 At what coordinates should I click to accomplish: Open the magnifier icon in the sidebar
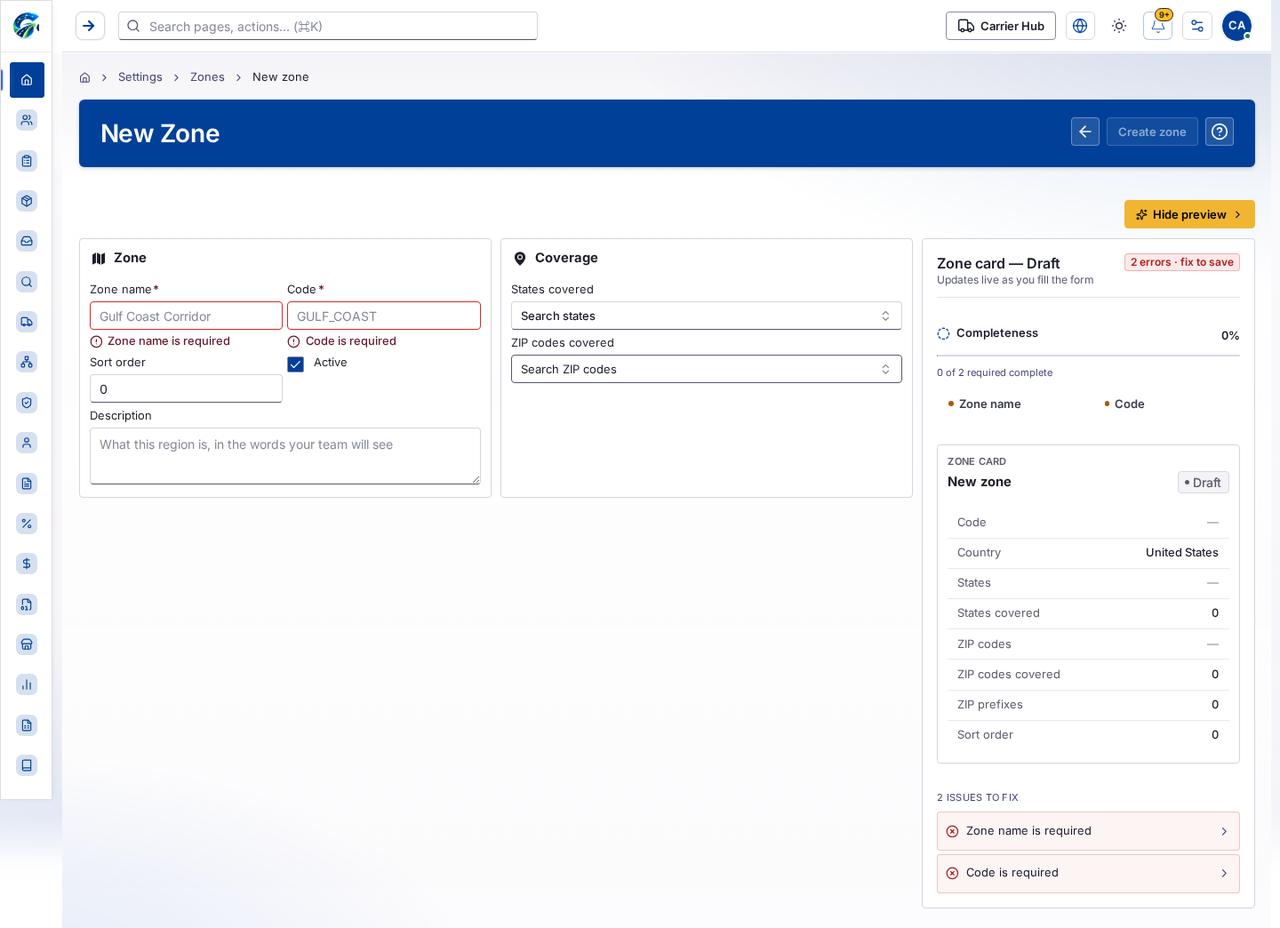27,282
